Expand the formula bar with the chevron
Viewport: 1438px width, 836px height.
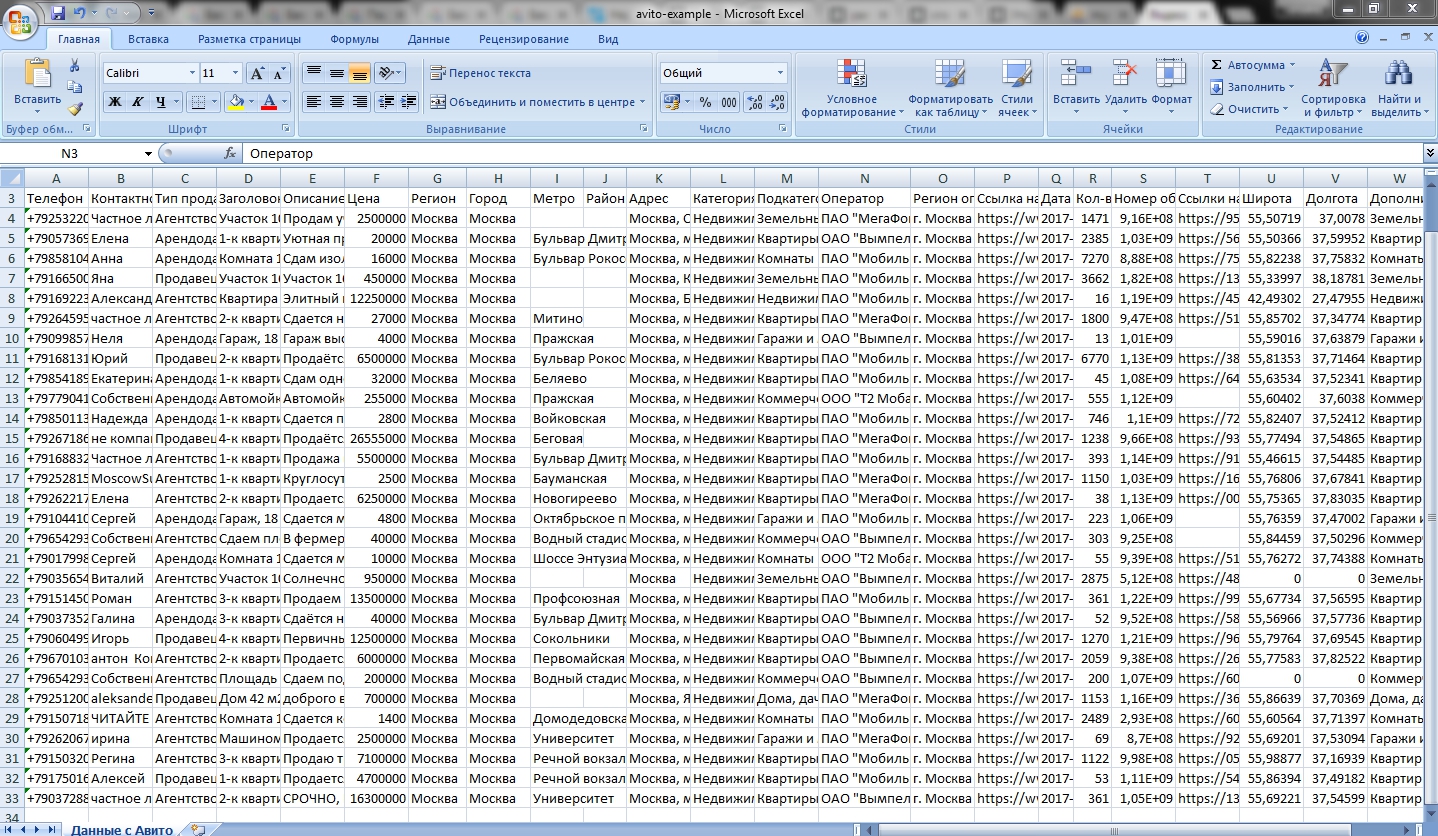(1430, 153)
